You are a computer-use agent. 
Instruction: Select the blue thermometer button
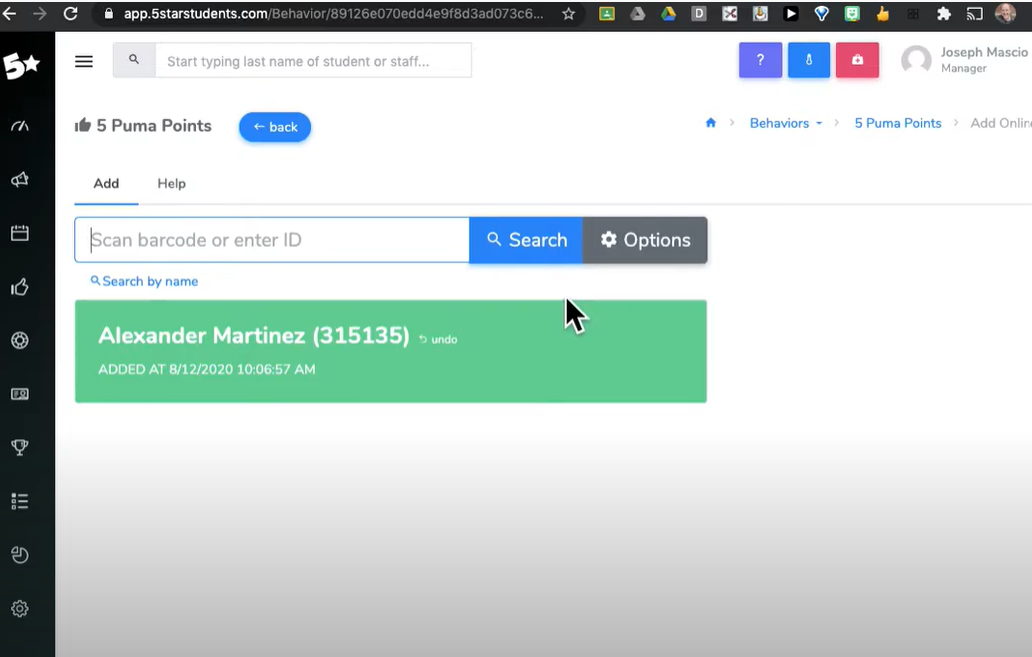pos(808,61)
